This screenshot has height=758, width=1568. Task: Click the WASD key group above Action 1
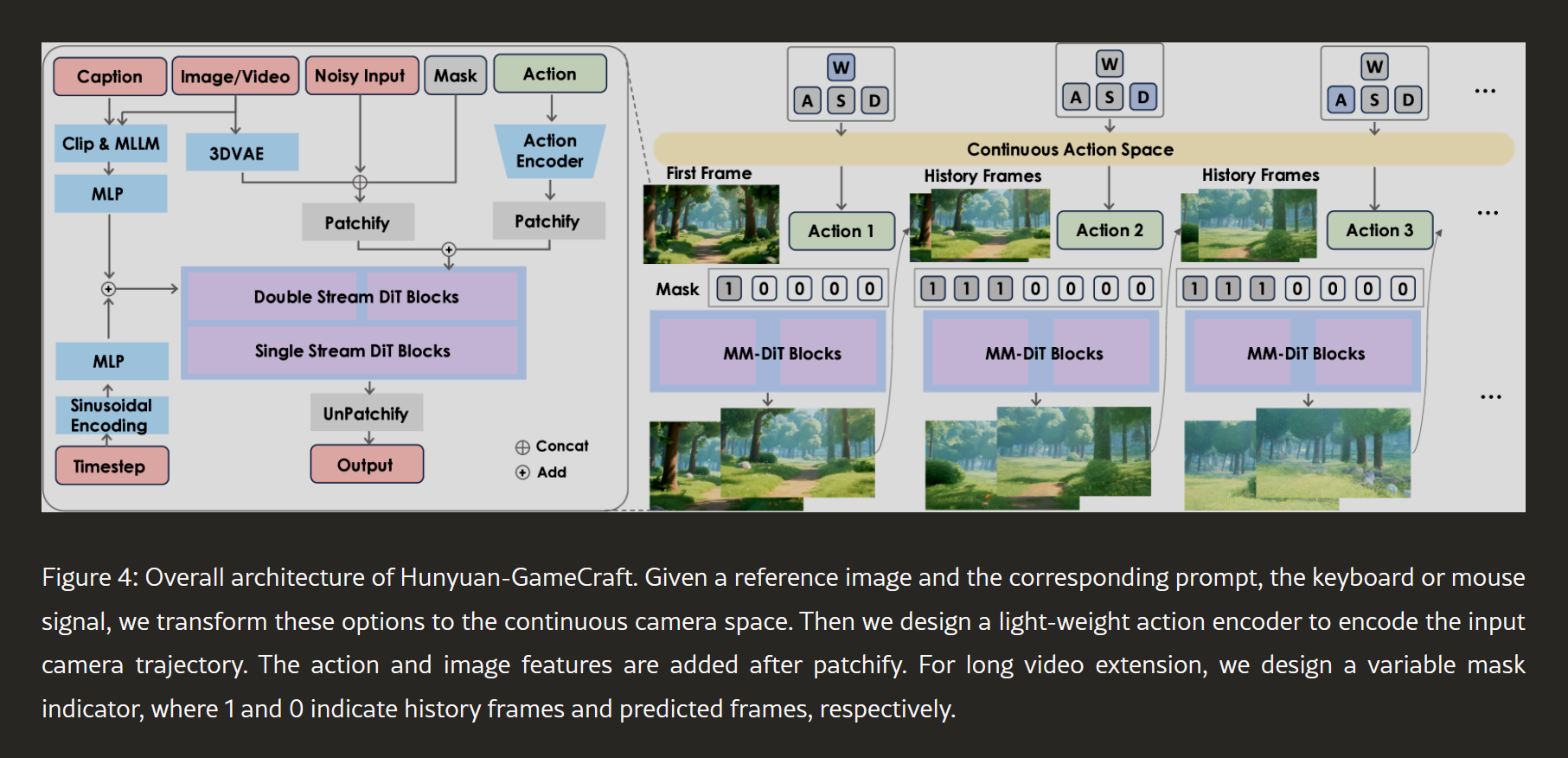841,84
